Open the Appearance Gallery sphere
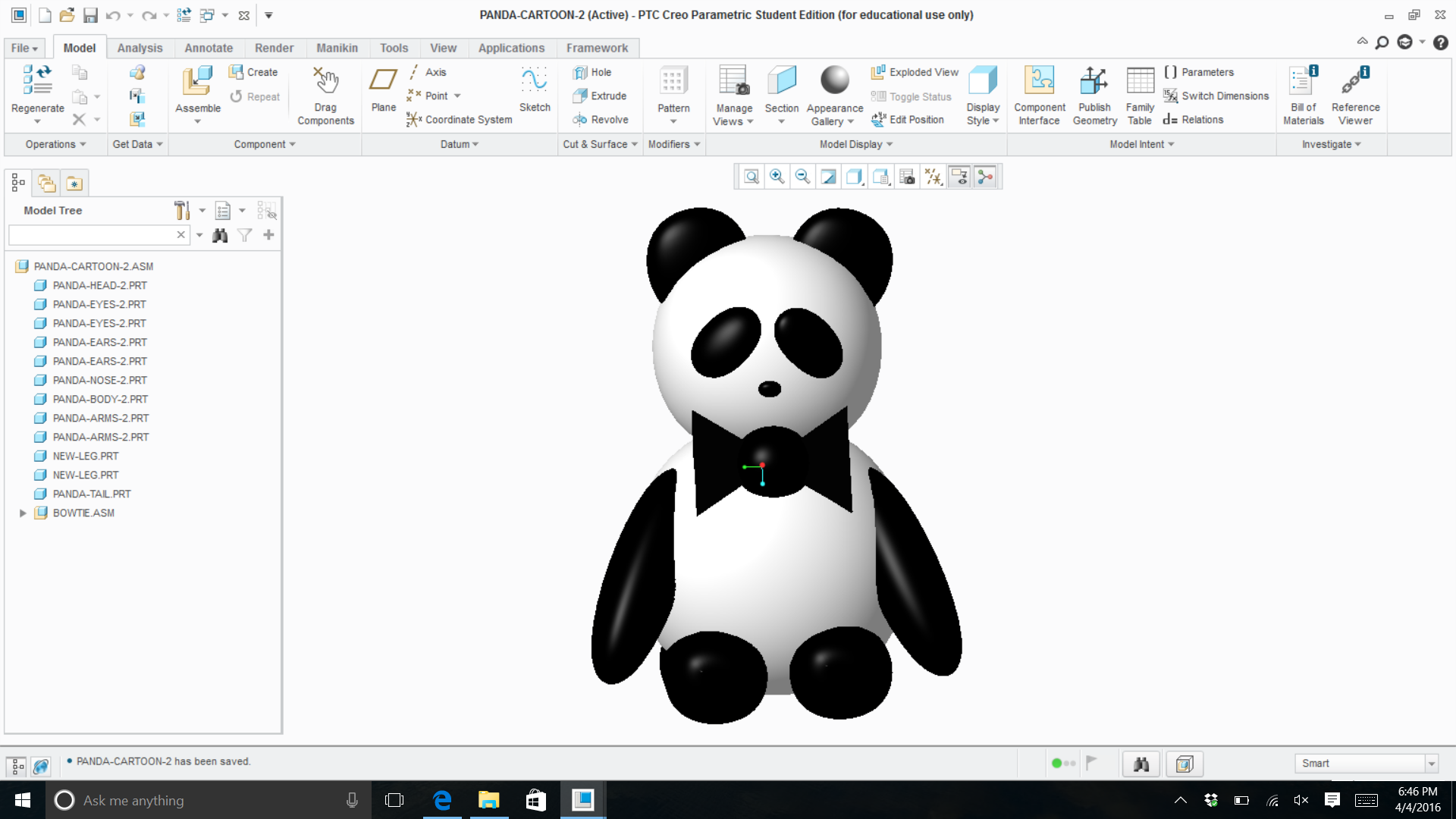This screenshot has width=1456, height=819. tap(834, 80)
